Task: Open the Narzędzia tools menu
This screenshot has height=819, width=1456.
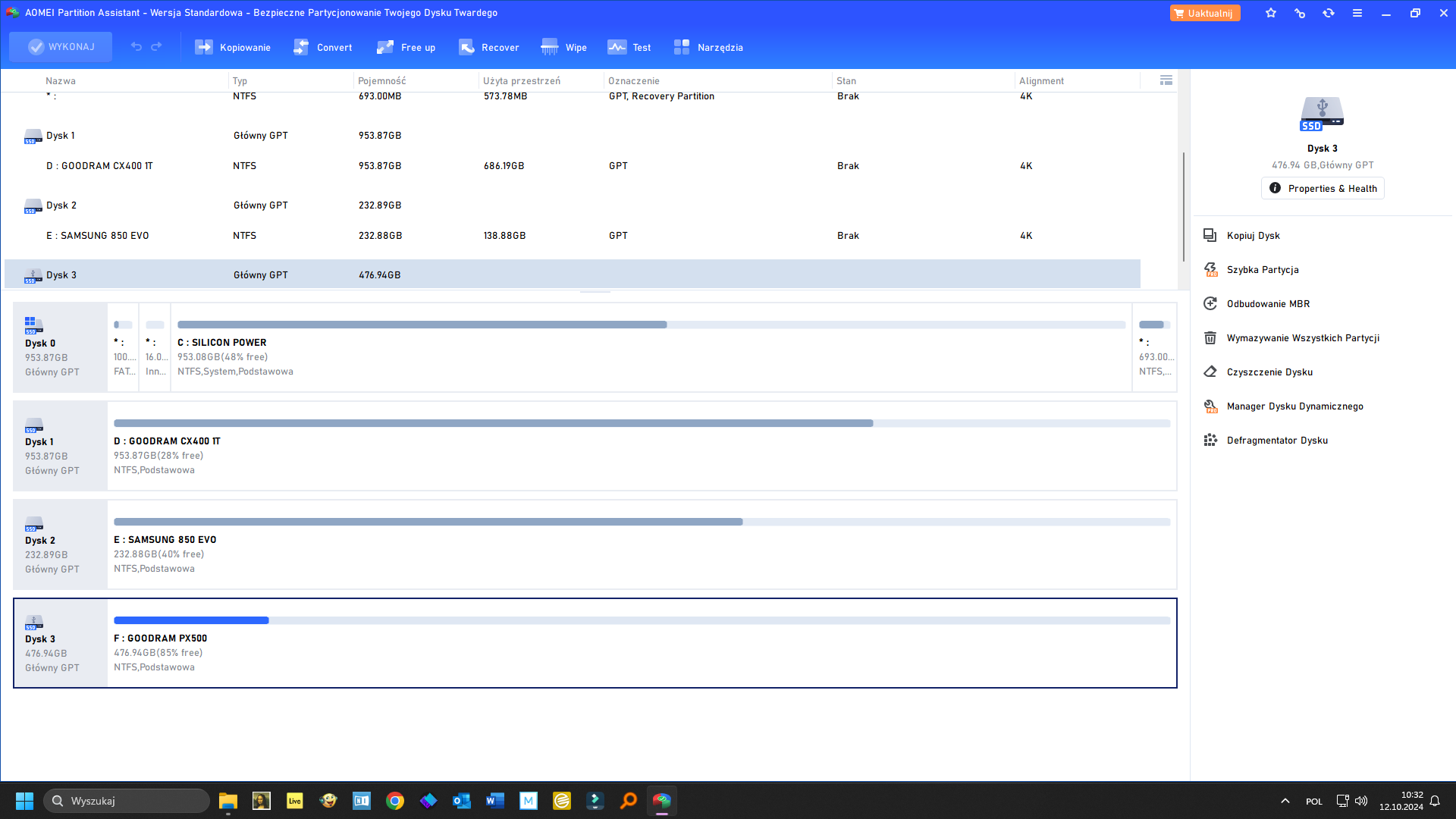Action: [x=708, y=47]
